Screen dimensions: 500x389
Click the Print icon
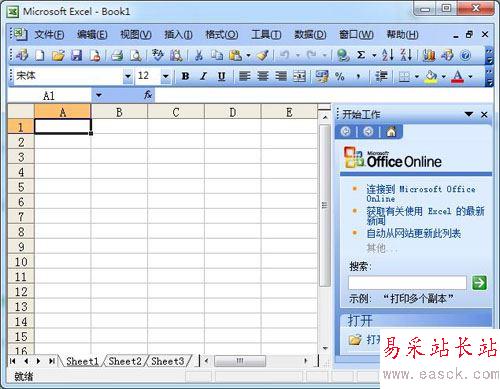coord(117,55)
